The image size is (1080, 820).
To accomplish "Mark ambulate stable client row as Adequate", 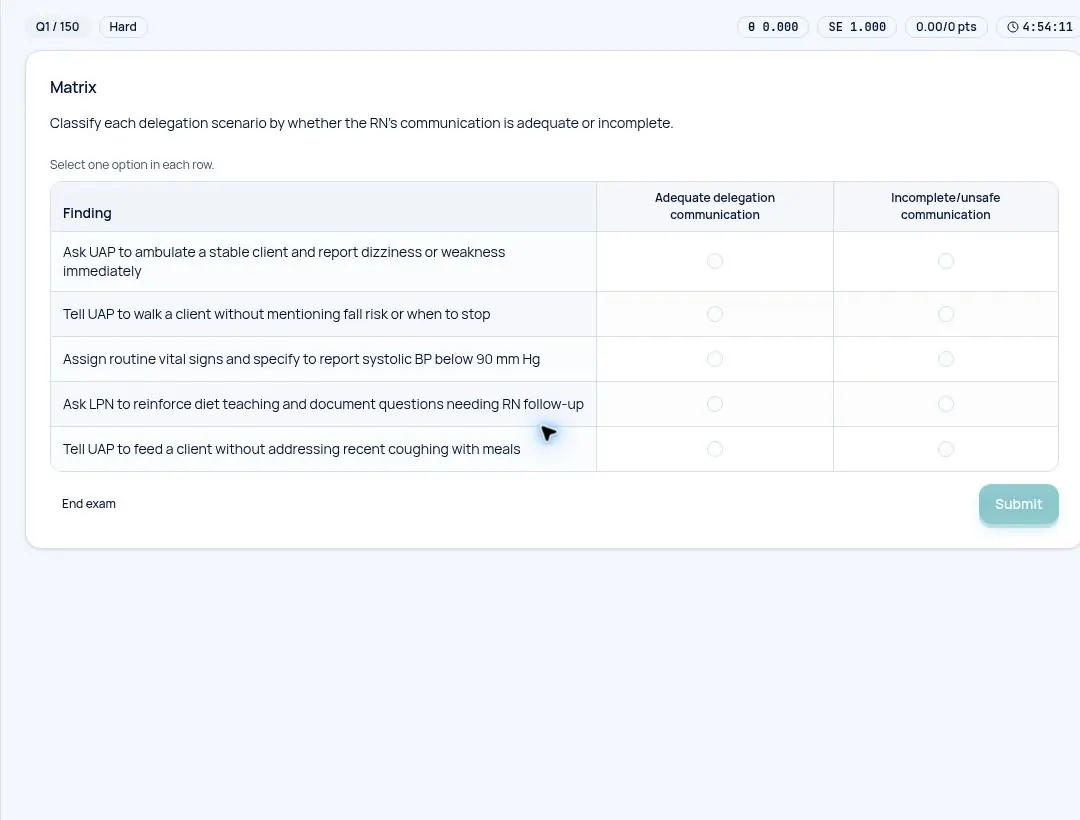I will click(x=715, y=261).
